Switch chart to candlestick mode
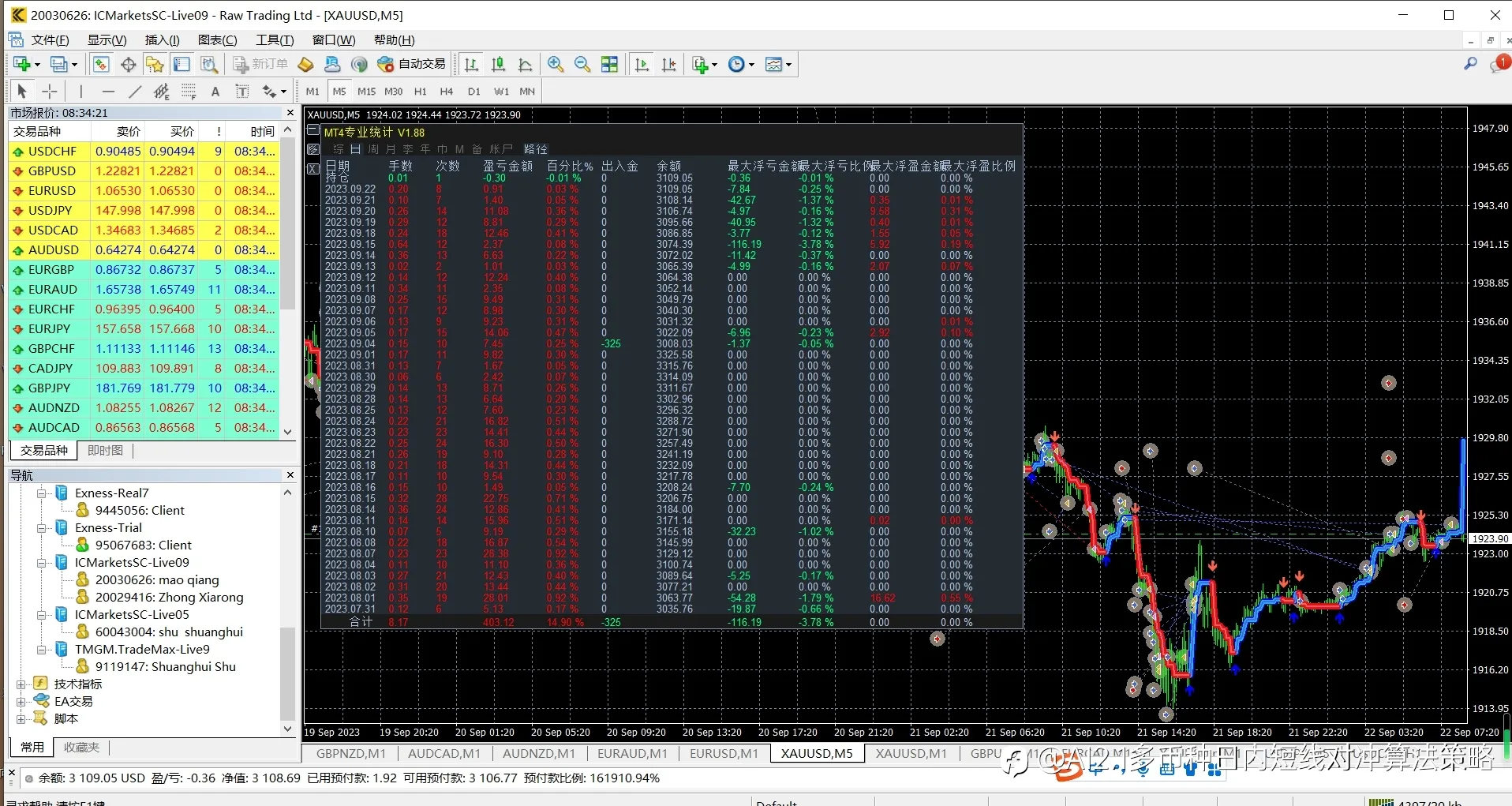Screen dimensions: 1512x806 [x=498, y=64]
